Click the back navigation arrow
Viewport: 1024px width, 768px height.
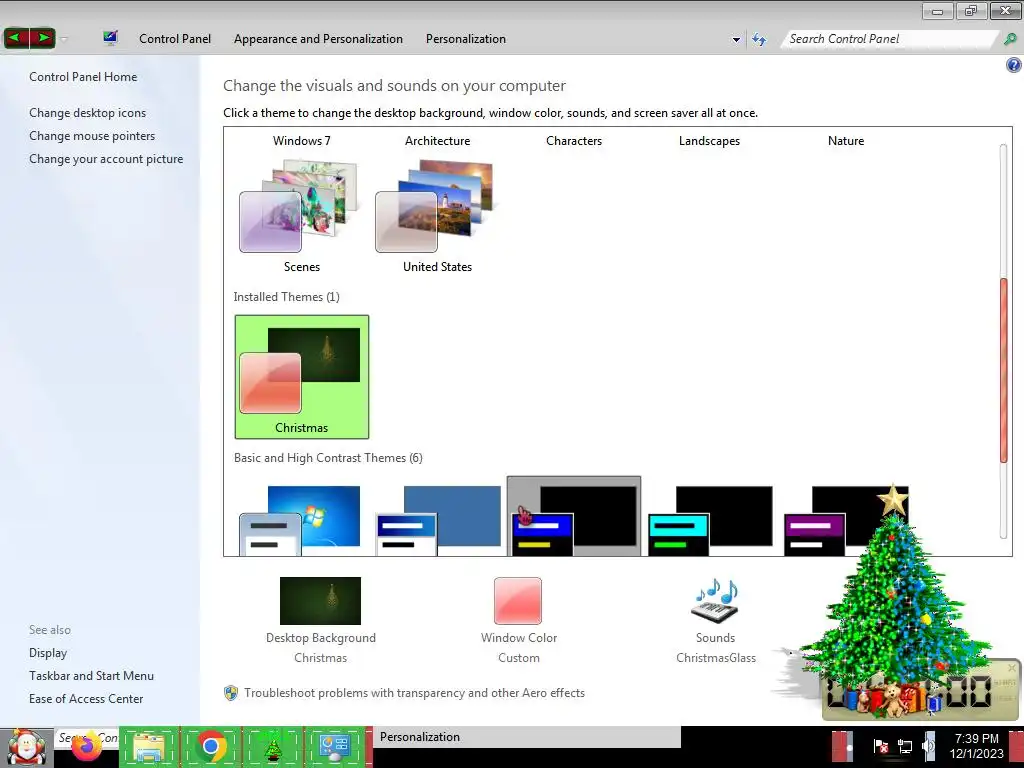click(16, 38)
